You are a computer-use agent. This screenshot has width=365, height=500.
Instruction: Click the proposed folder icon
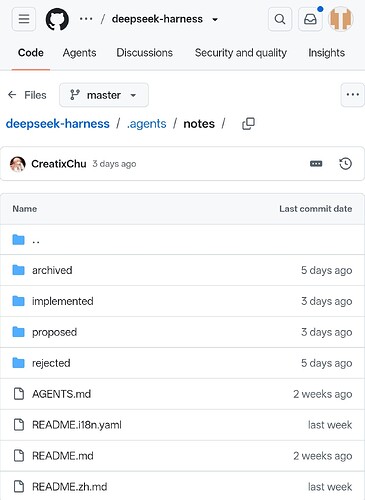coord(18,332)
